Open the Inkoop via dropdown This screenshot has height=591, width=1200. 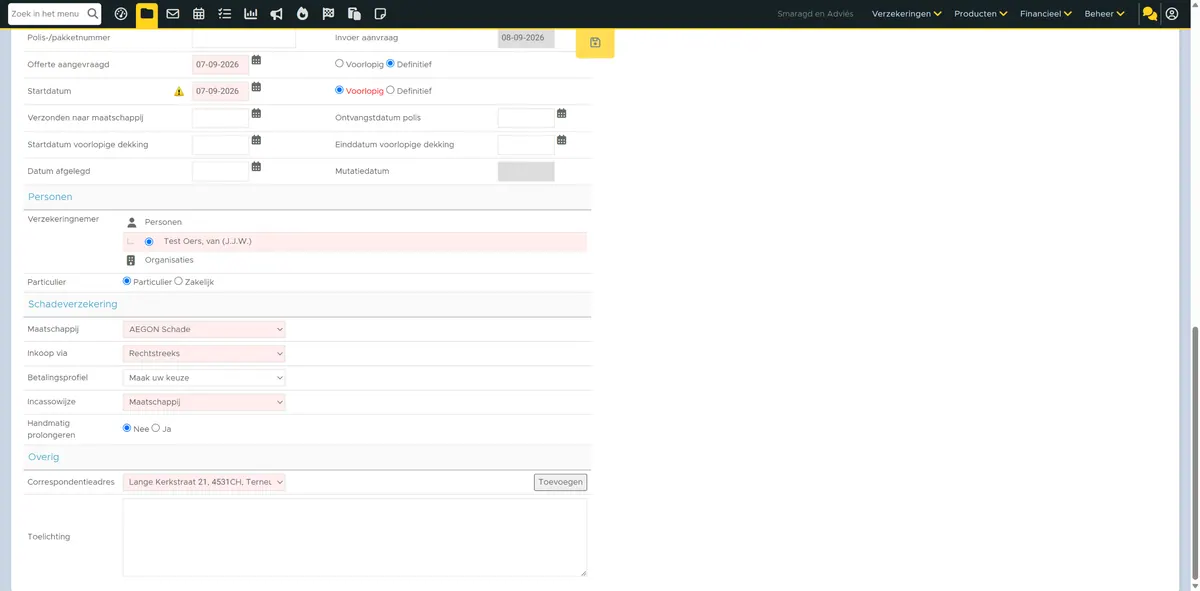pyautogui.click(x=204, y=353)
